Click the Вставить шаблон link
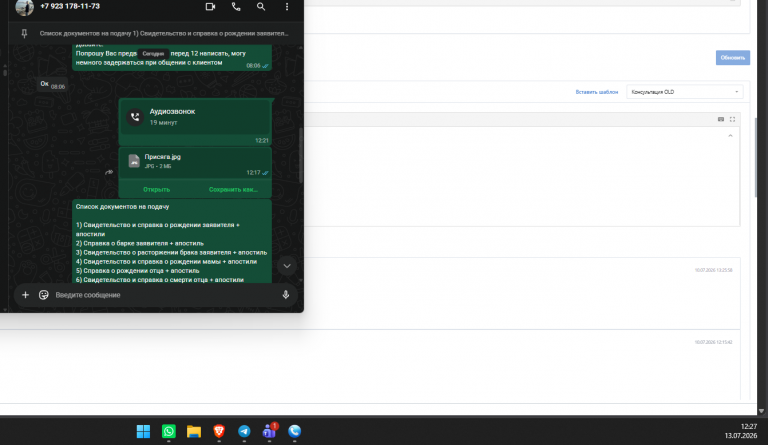Screen dimensions: 768x445 597,92
